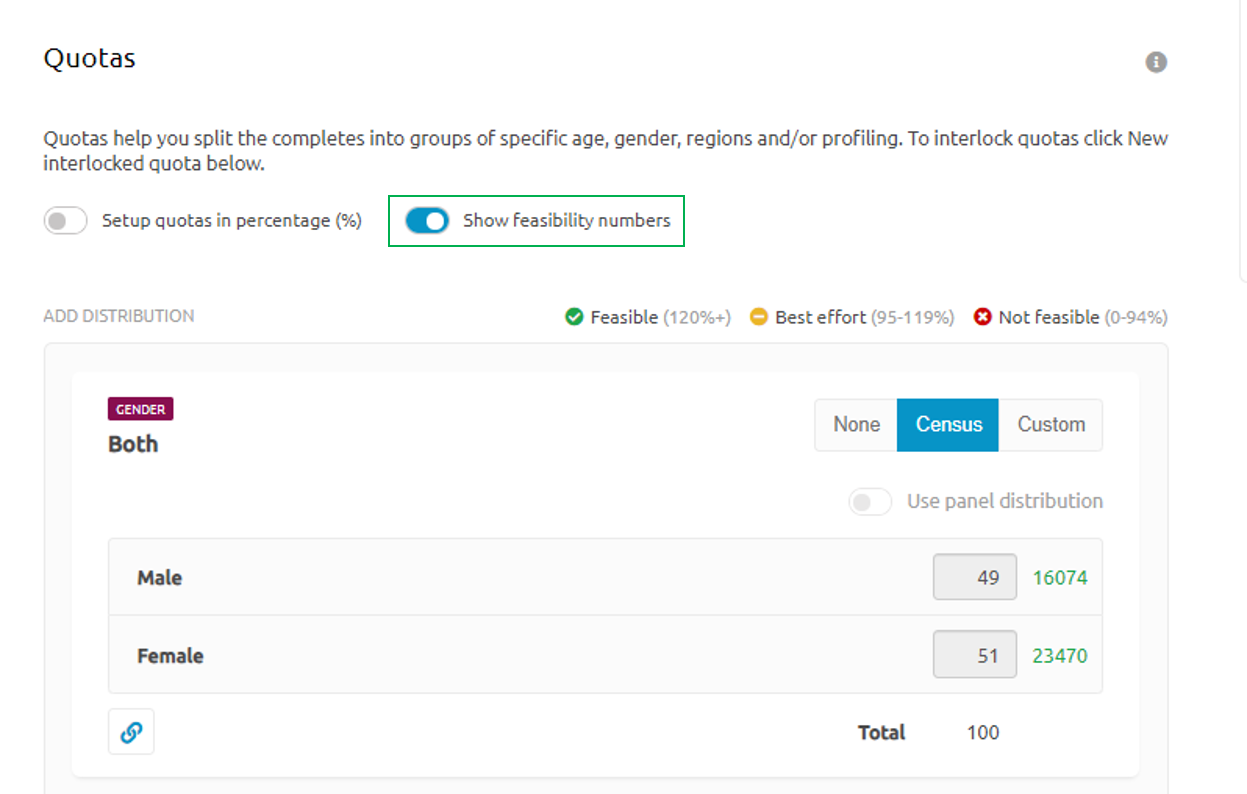Click Male feasibility number 16074

click(x=1060, y=578)
